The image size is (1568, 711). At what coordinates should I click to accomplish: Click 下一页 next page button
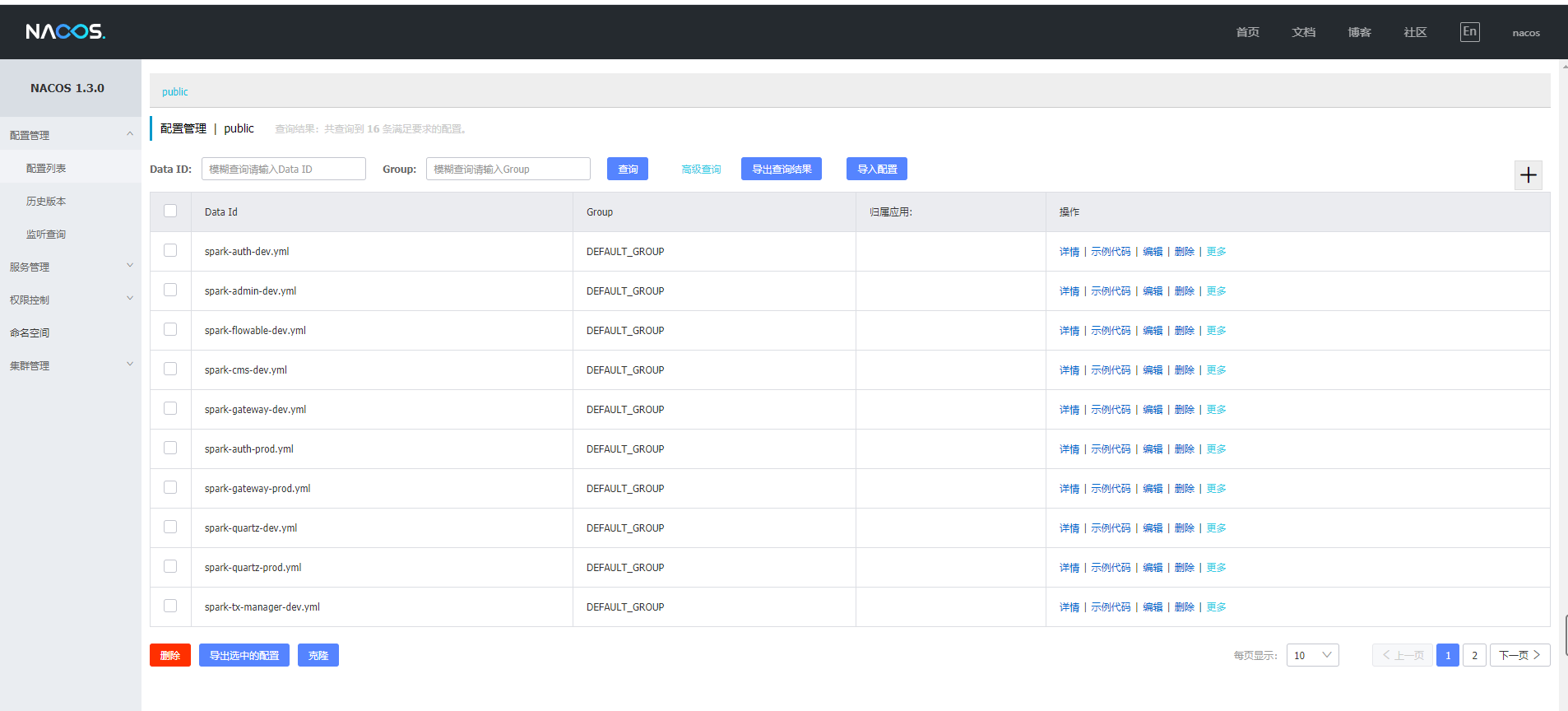tap(1519, 655)
